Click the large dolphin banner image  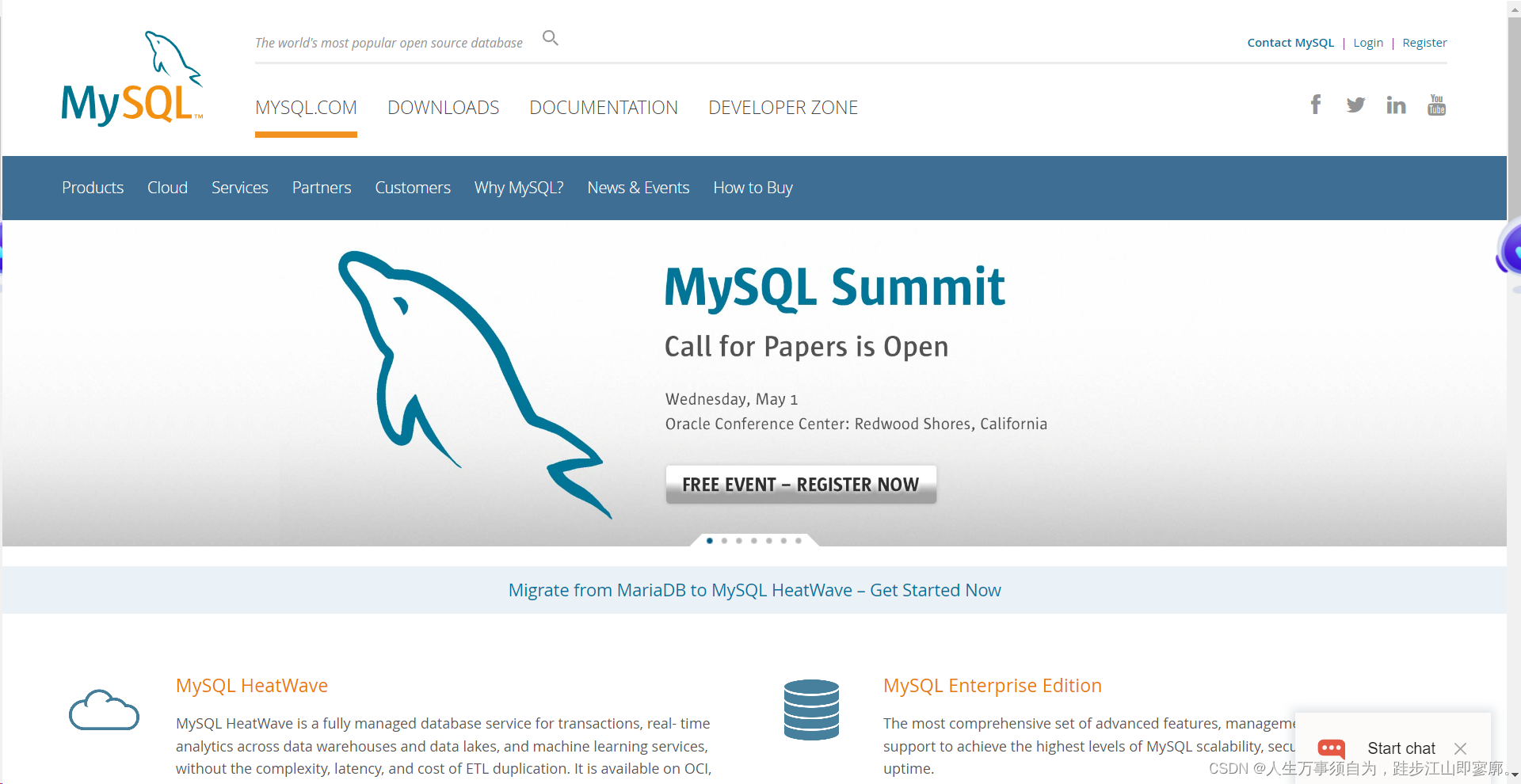[475, 385]
